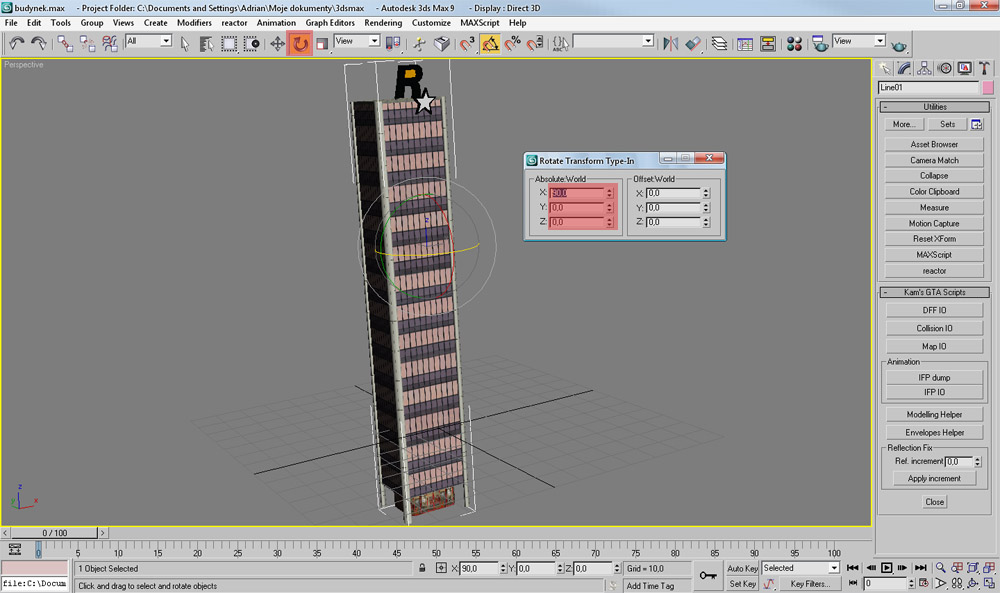Click the Undo arrow icon
The width and height of the screenshot is (1000, 593).
point(17,43)
